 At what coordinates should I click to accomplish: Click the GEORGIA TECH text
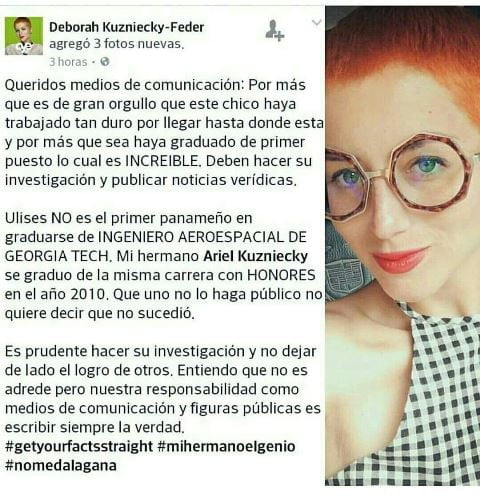coord(57,256)
